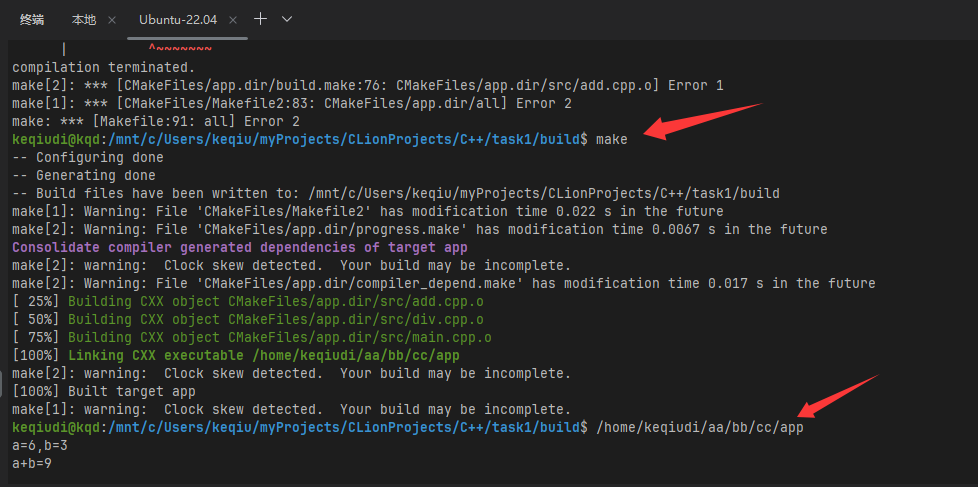Click the "Building CXX object" add.cpp.o line
Viewport: 978px width, 487px height.
coord(250,302)
